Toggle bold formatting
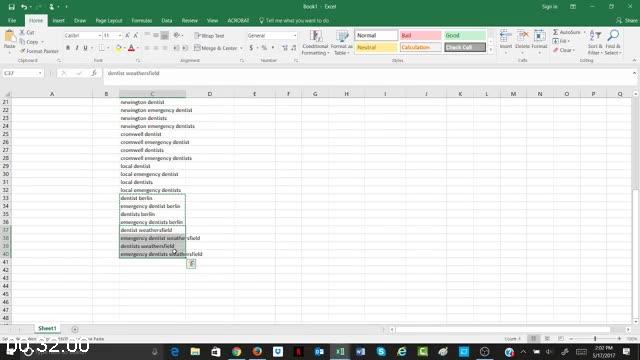 coord(68,48)
